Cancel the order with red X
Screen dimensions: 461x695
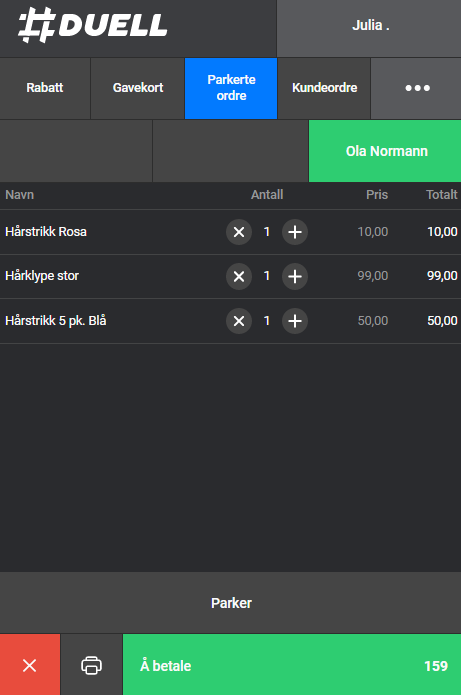pos(30,665)
